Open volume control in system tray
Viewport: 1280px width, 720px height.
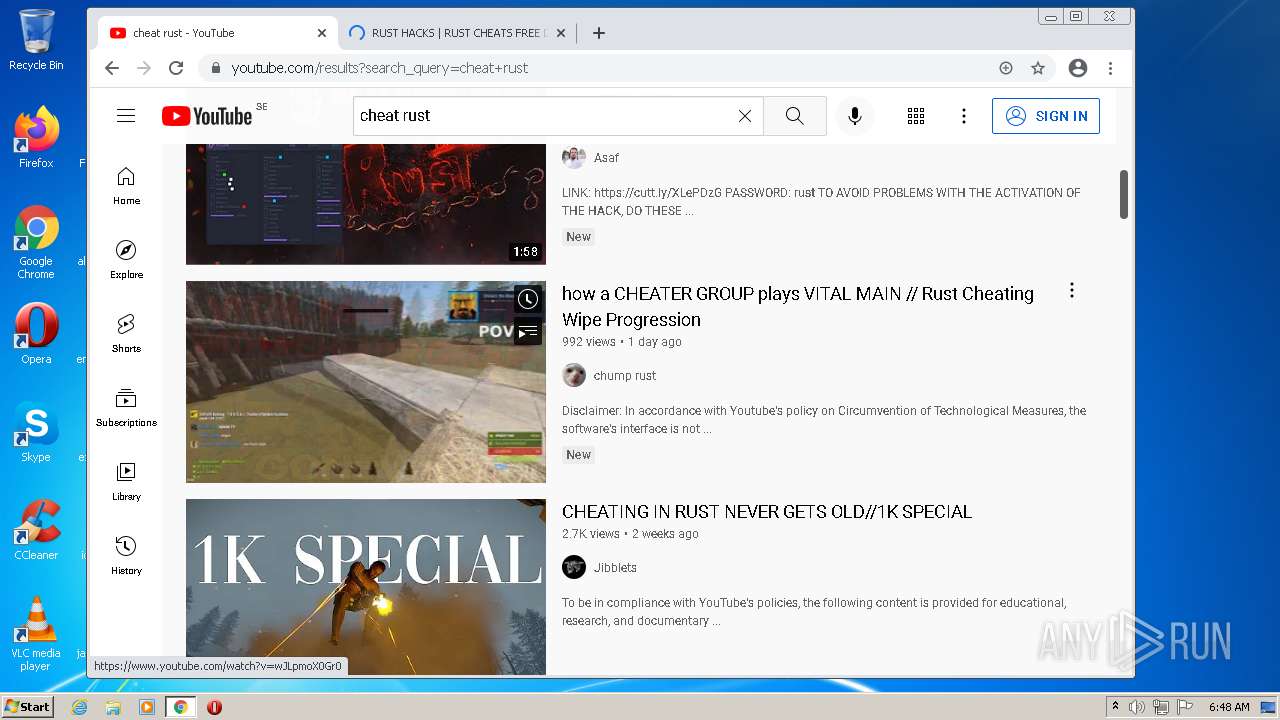[1137, 707]
